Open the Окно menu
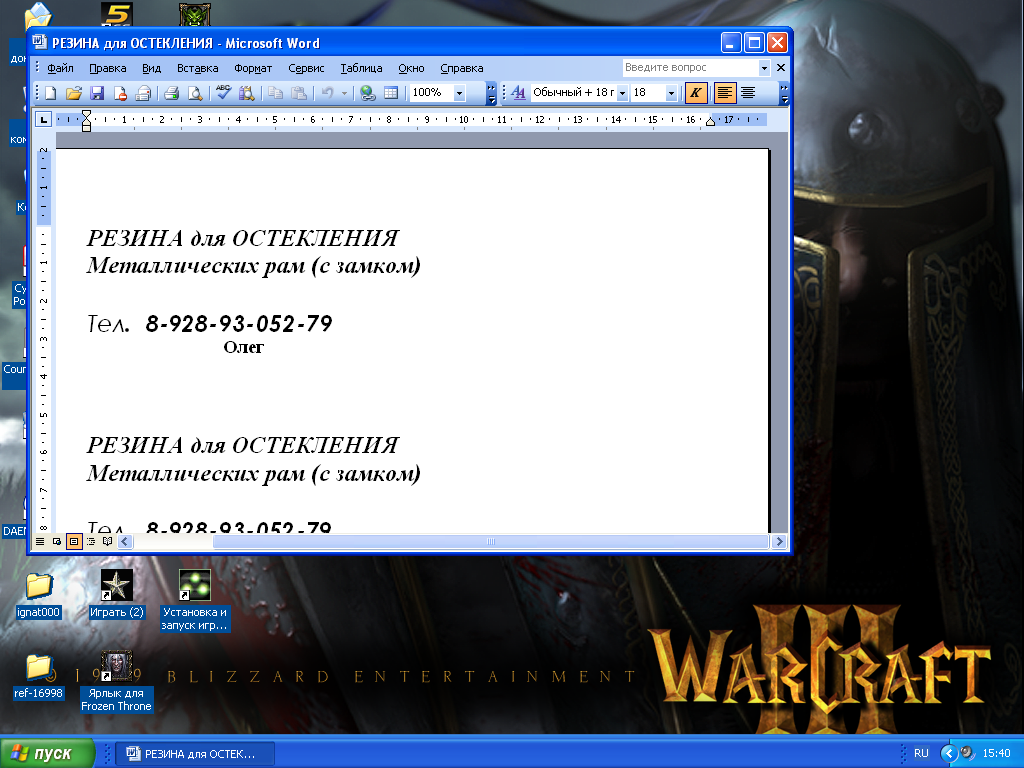The width and height of the screenshot is (1024, 768). point(411,69)
